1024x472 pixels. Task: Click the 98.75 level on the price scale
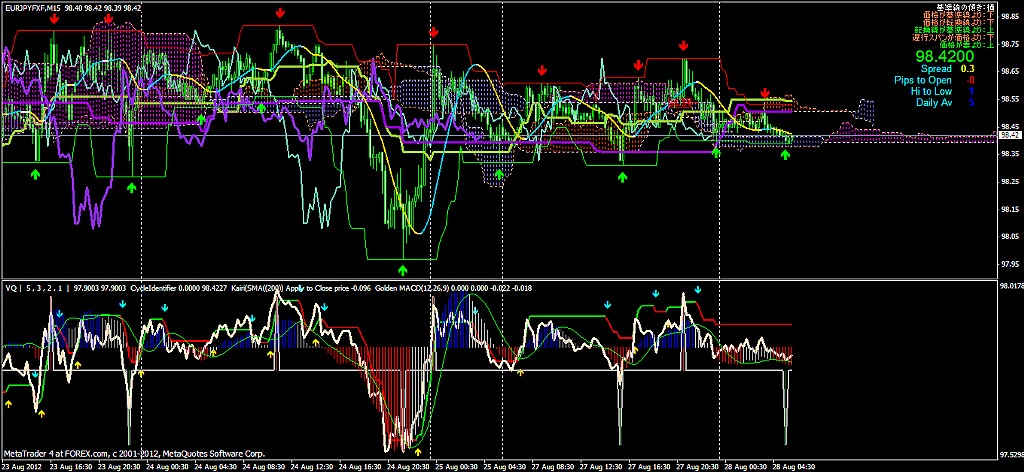click(x=1010, y=42)
